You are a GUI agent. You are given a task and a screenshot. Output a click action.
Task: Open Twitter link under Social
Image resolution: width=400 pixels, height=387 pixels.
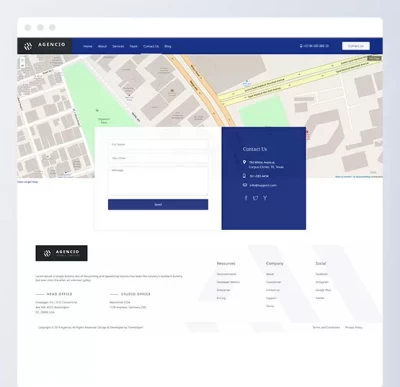click(x=320, y=298)
